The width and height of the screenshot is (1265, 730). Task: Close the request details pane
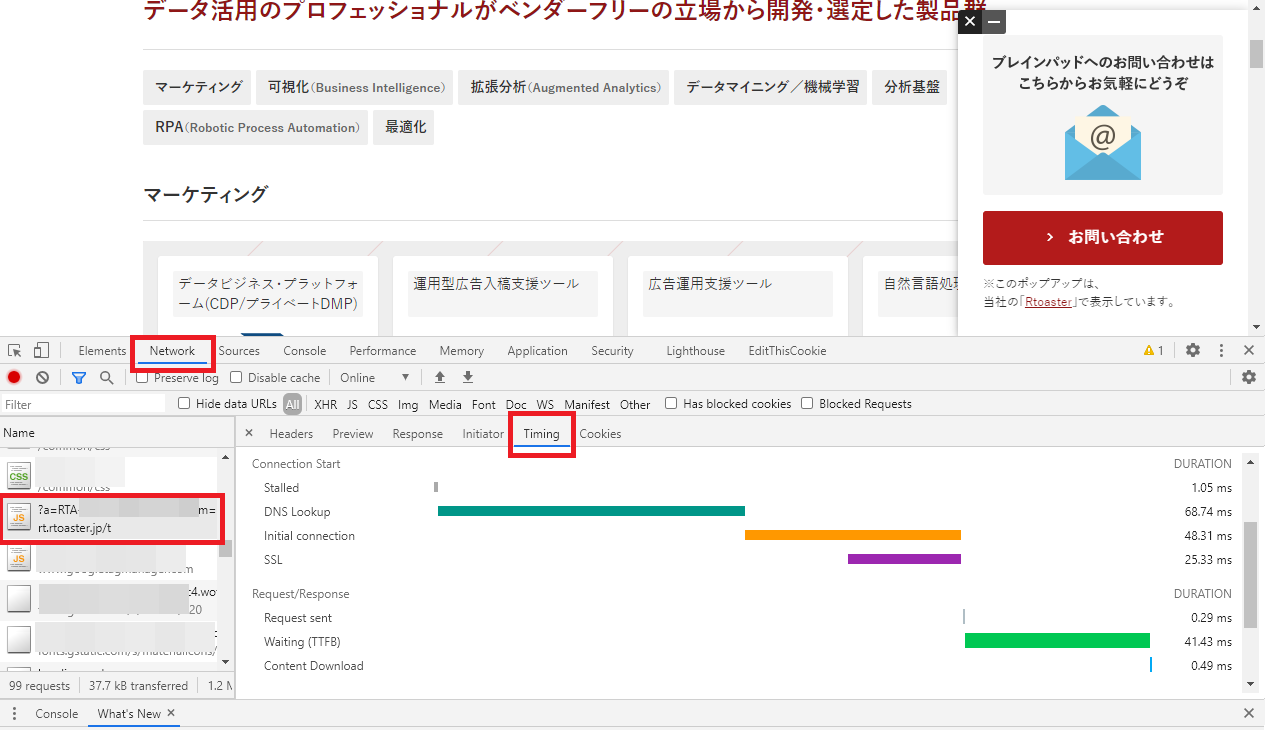[249, 433]
